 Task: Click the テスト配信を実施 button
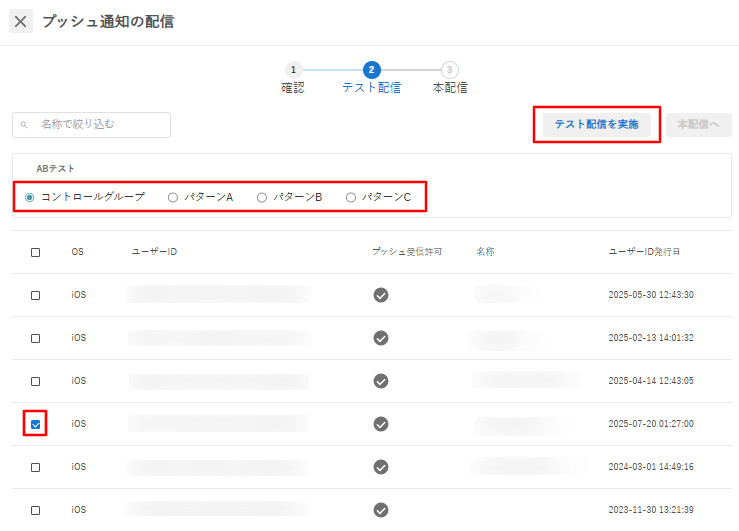(x=597, y=124)
